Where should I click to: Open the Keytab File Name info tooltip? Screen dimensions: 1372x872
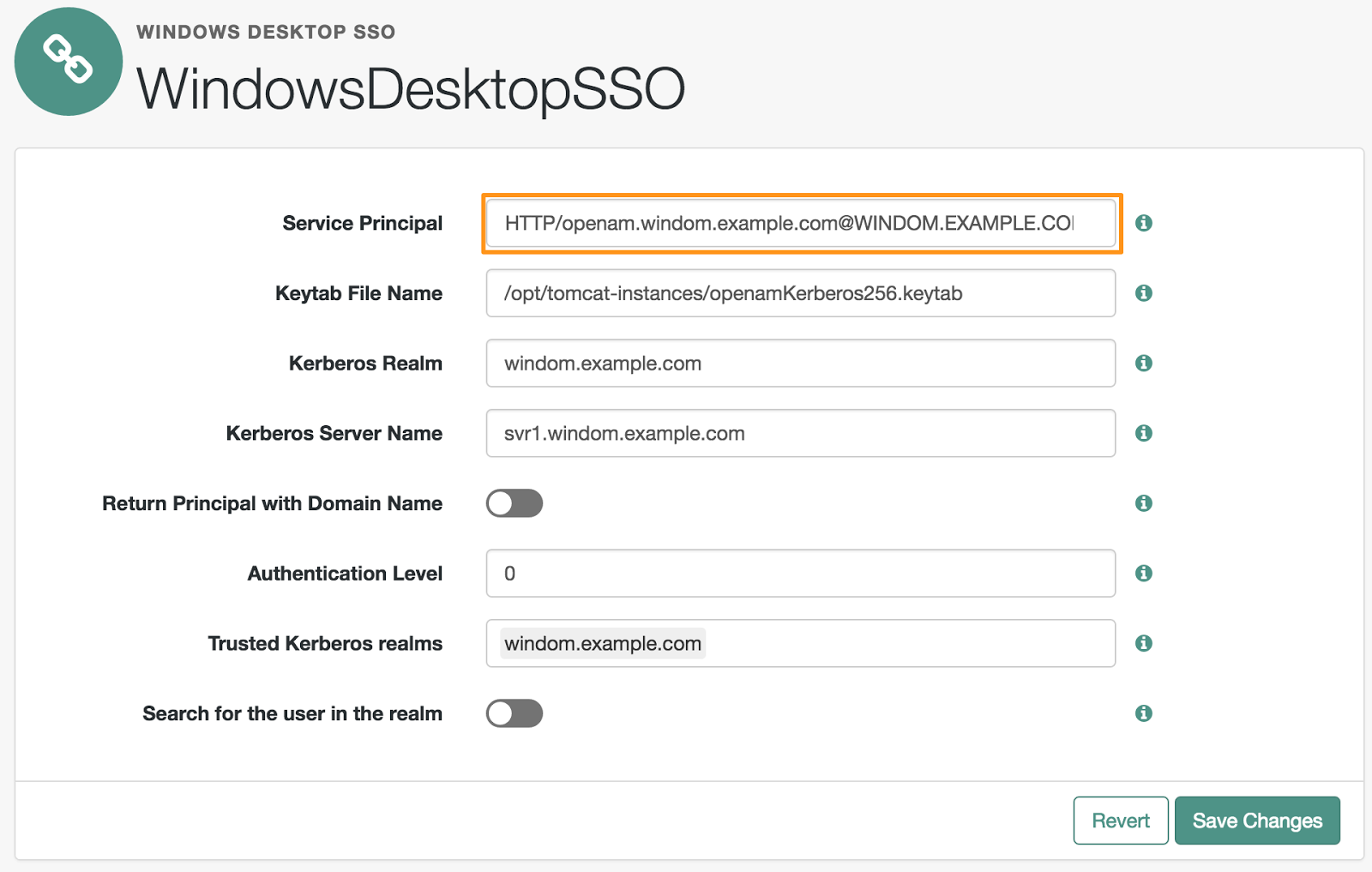click(x=1143, y=293)
